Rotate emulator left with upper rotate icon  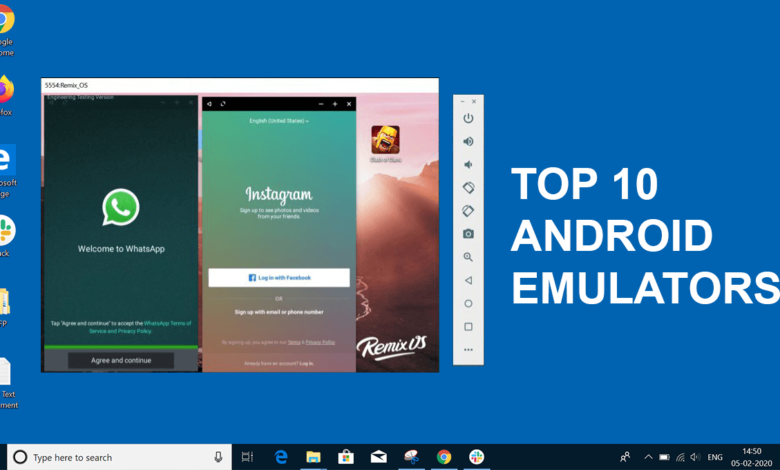click(x=468, y=188)
